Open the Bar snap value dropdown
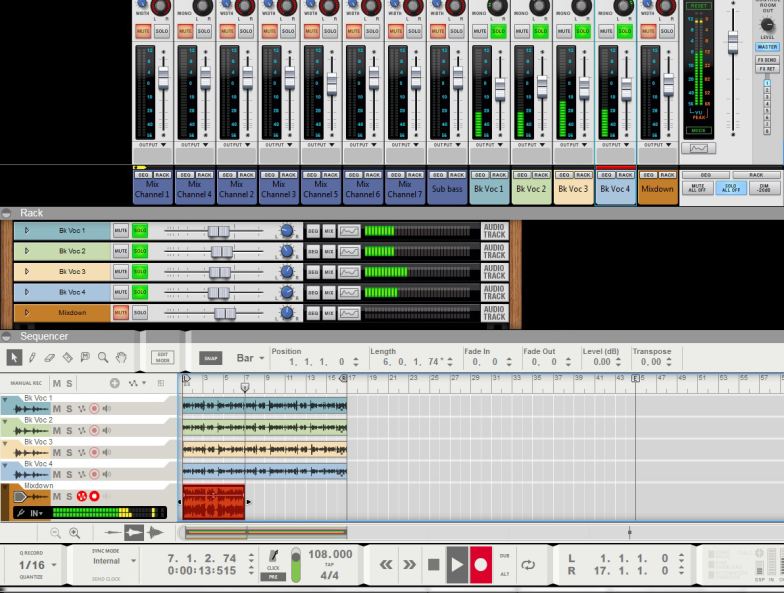784x593 pixels. (250, 357)
